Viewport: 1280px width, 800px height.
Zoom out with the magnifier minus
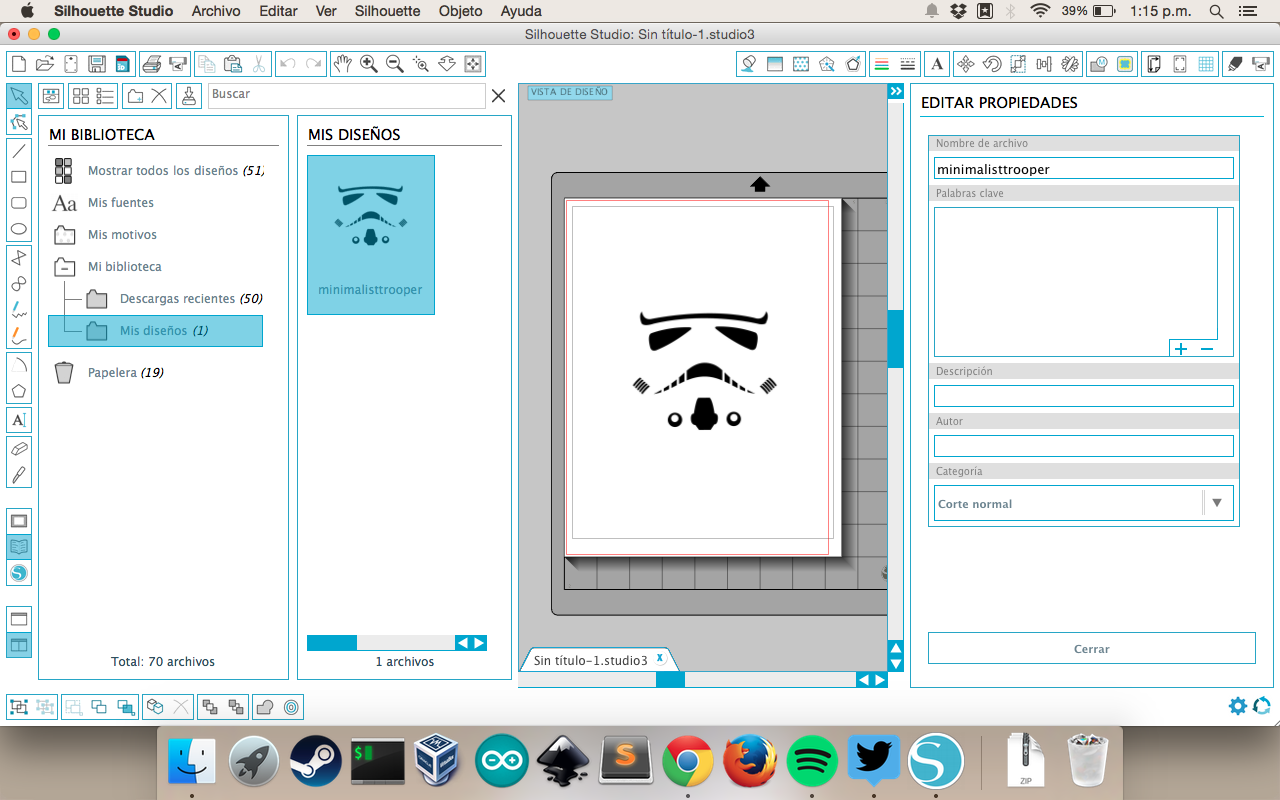[395, 64]
